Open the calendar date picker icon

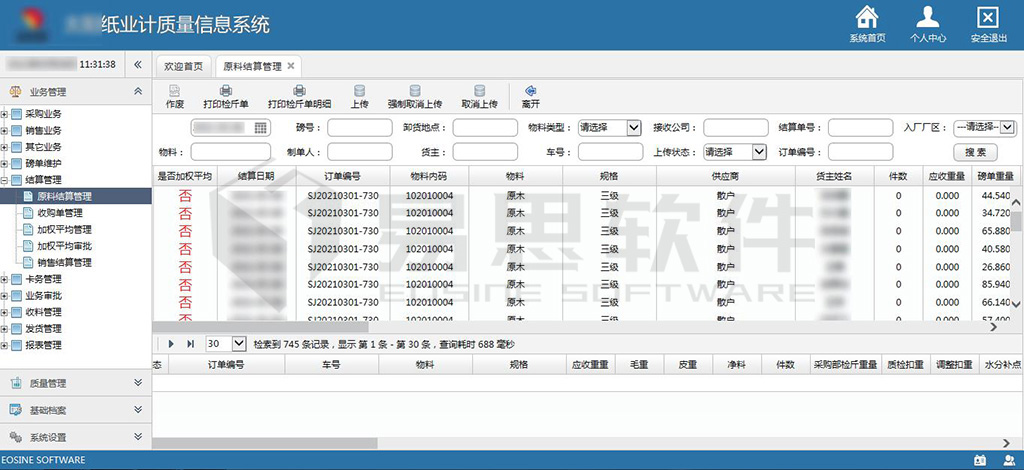pos(261,128)
